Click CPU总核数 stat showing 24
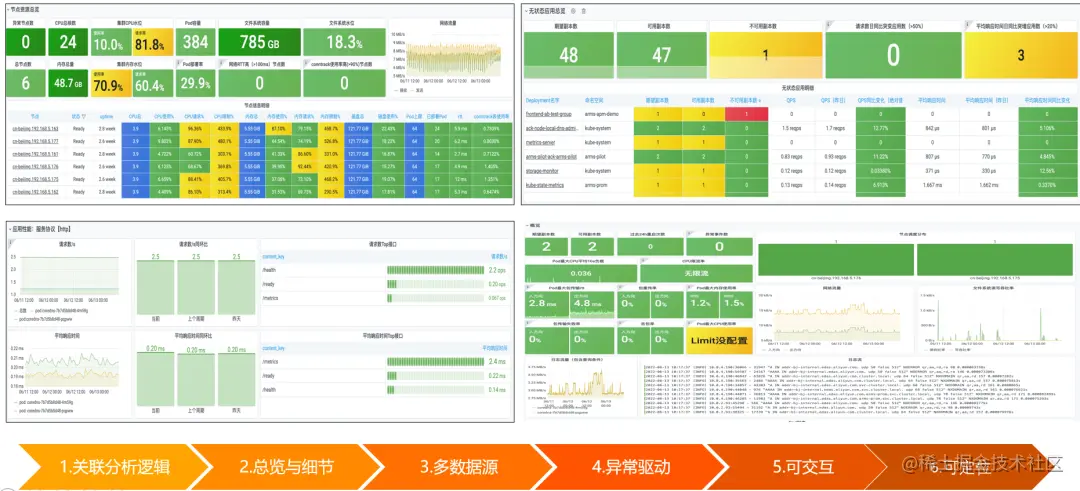 (x=68, y=42)
